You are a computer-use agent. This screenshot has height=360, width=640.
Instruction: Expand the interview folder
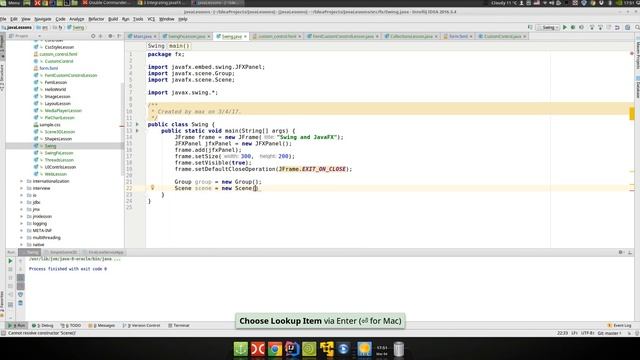(x=22, y=188)
